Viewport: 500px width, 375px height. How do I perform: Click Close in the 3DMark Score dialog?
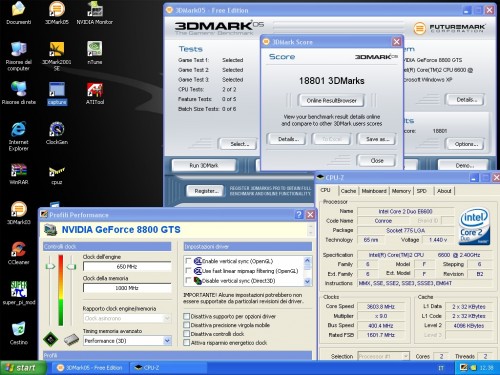(377, 161)
